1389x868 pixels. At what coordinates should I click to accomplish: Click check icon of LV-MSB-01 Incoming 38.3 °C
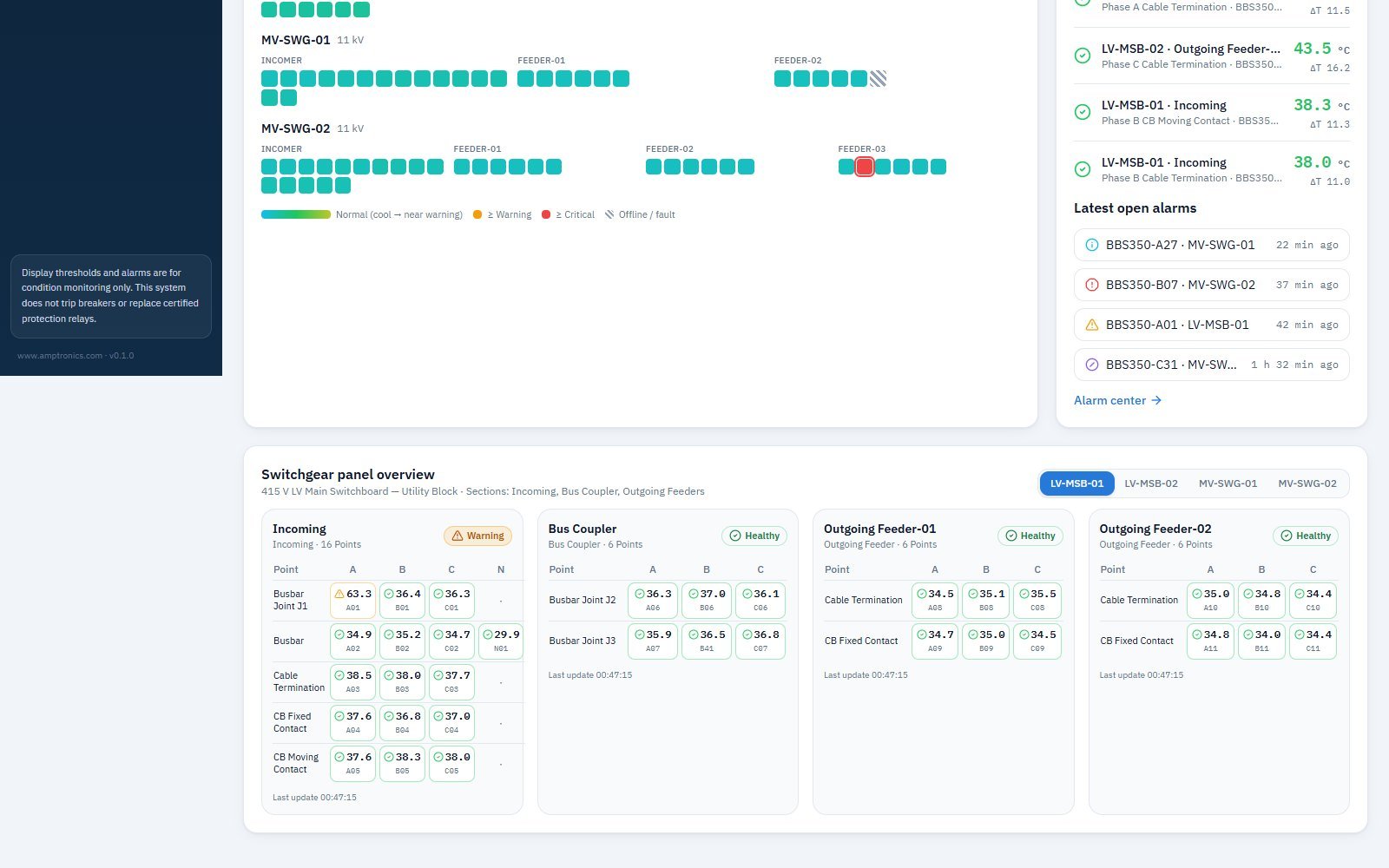[x=1083, y=112]
